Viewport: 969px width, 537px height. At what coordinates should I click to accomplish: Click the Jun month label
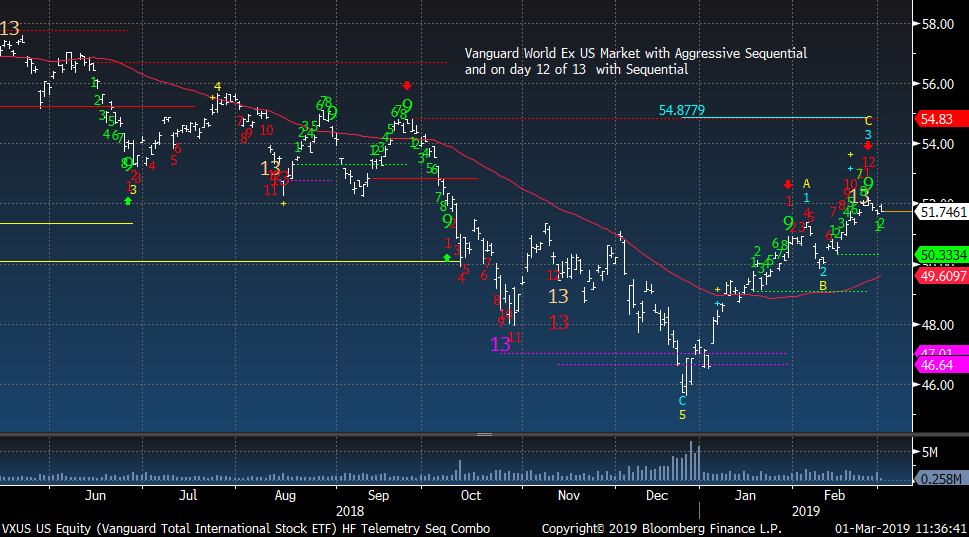coord(95,496)
